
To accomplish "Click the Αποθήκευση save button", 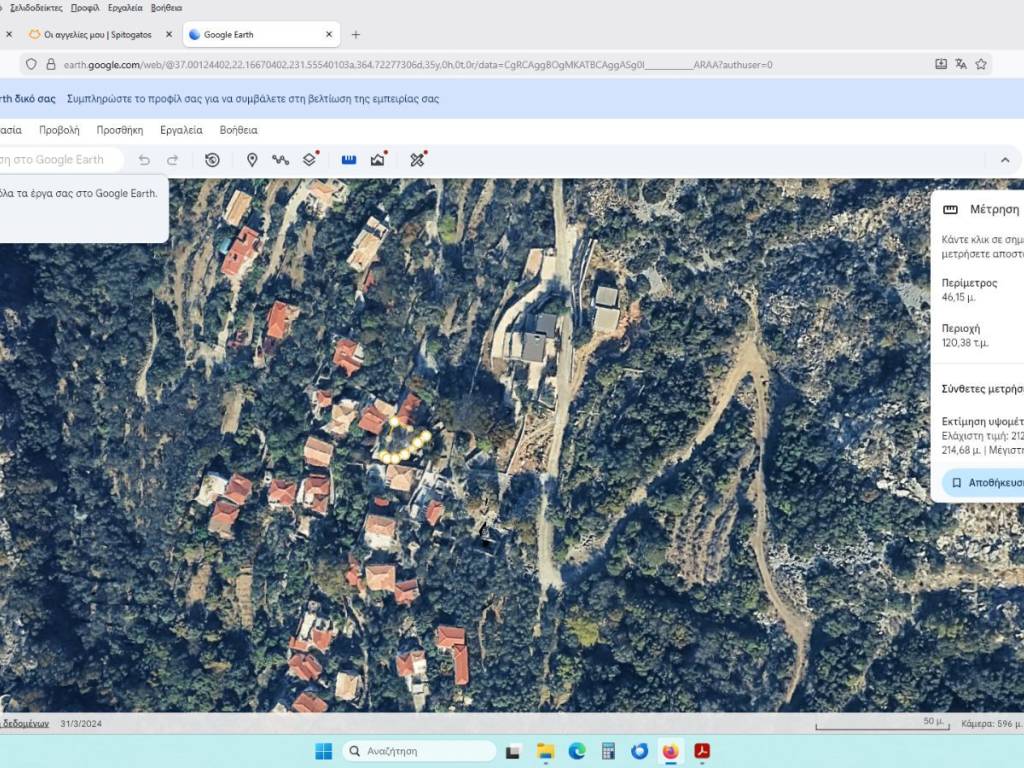I will pos(985,482).
